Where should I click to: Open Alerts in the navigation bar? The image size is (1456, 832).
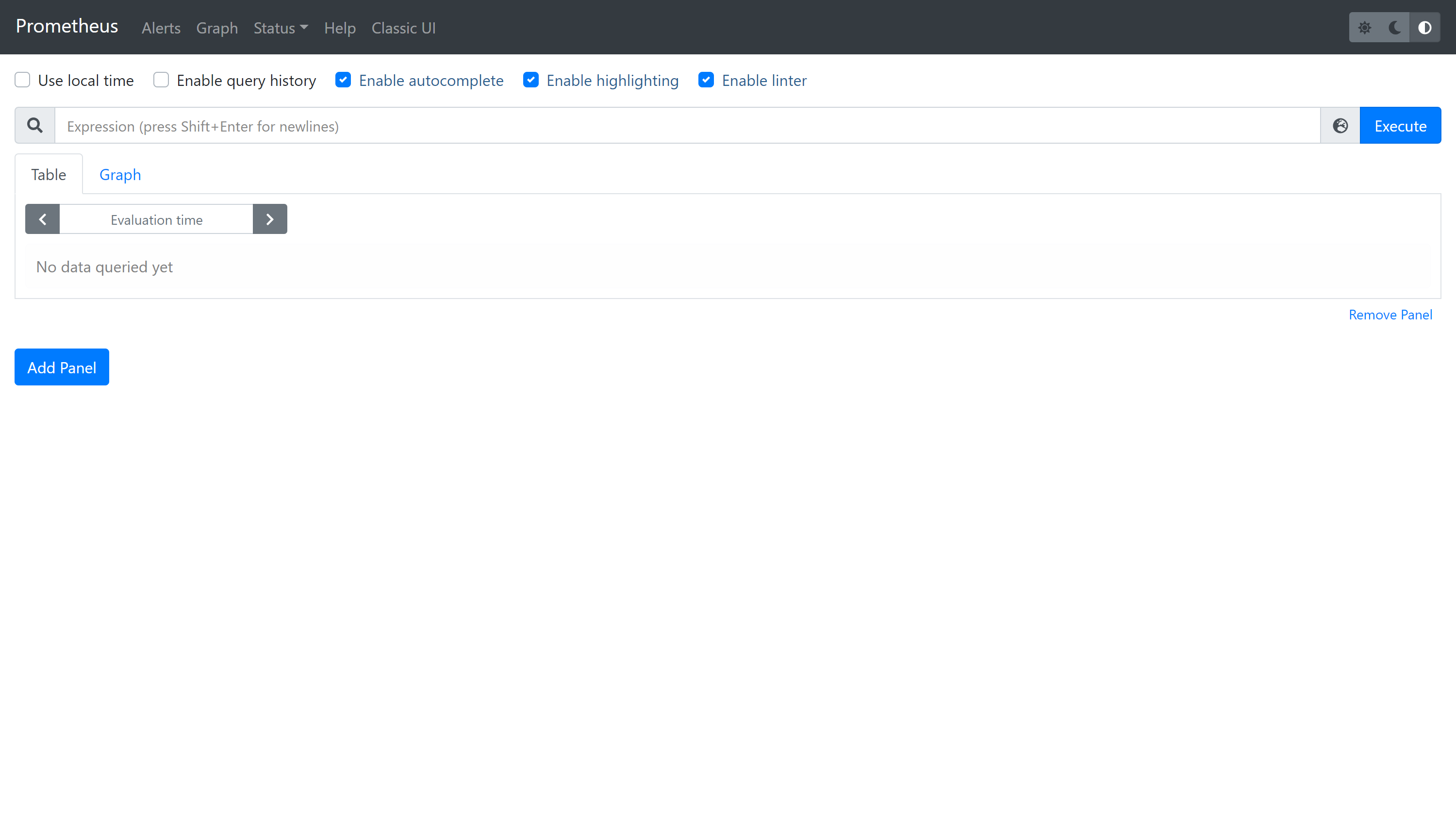[161, 28]
